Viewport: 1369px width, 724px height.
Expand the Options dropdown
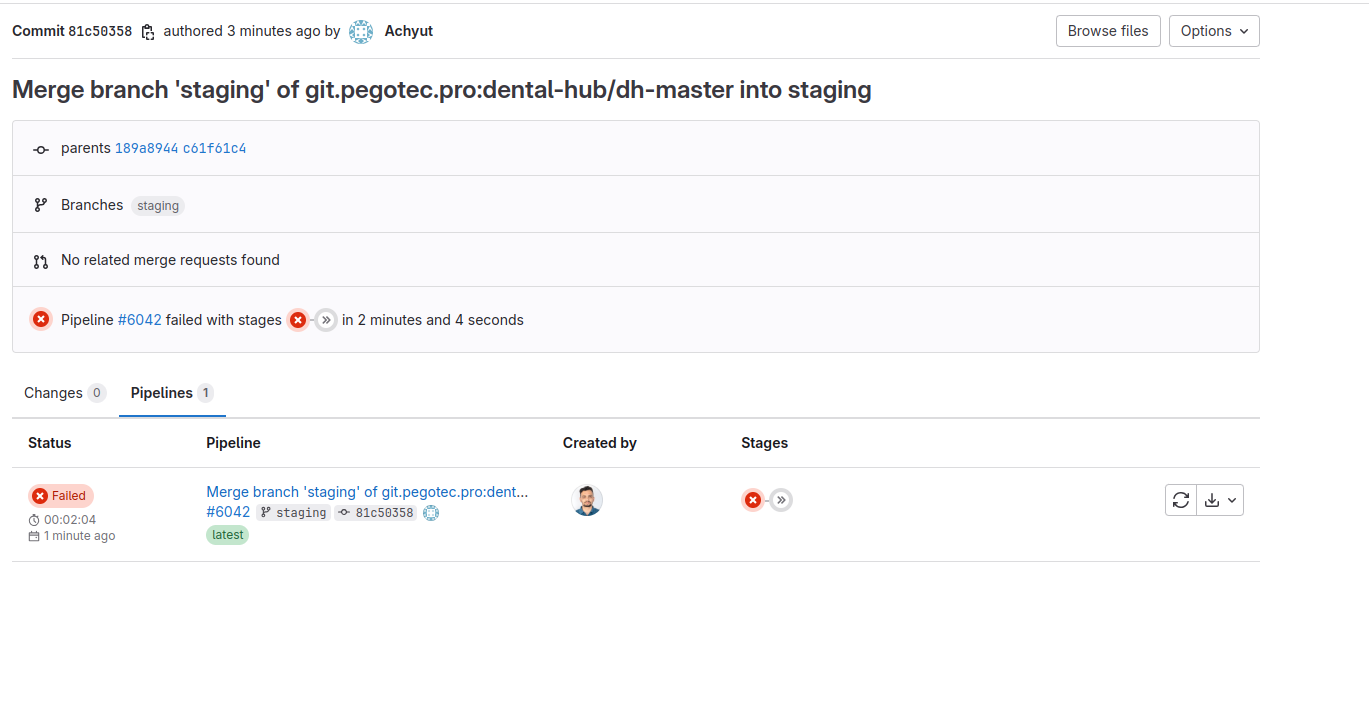click(1214, 31)
